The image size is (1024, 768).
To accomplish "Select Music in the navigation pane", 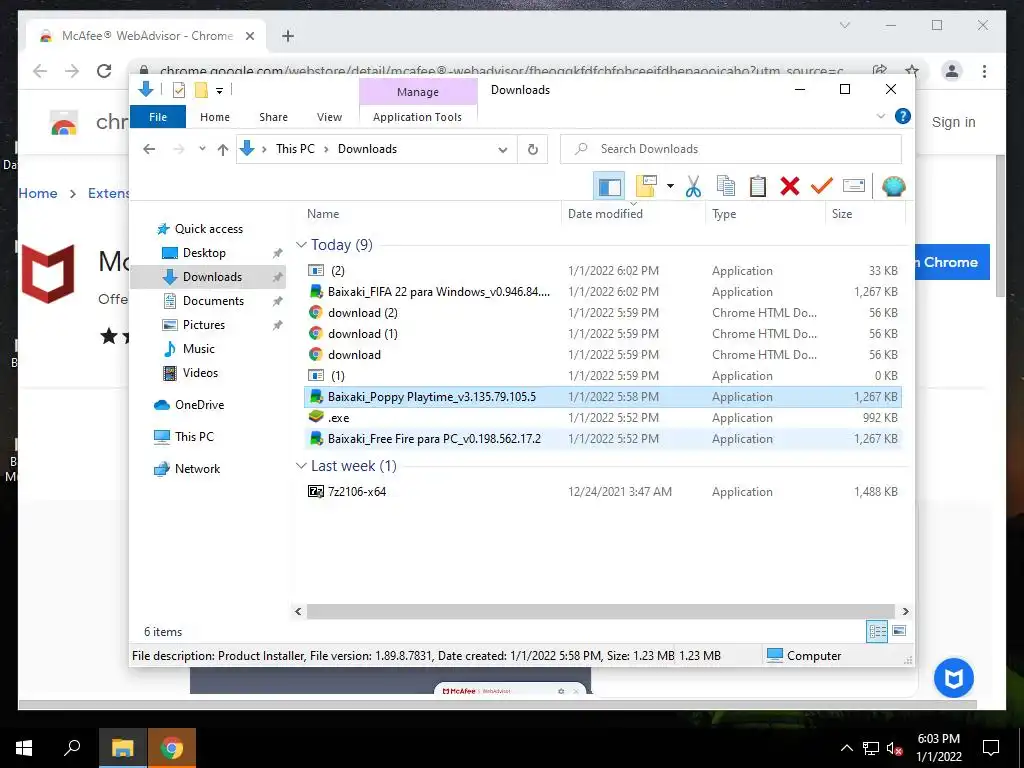I will [199, 349].
